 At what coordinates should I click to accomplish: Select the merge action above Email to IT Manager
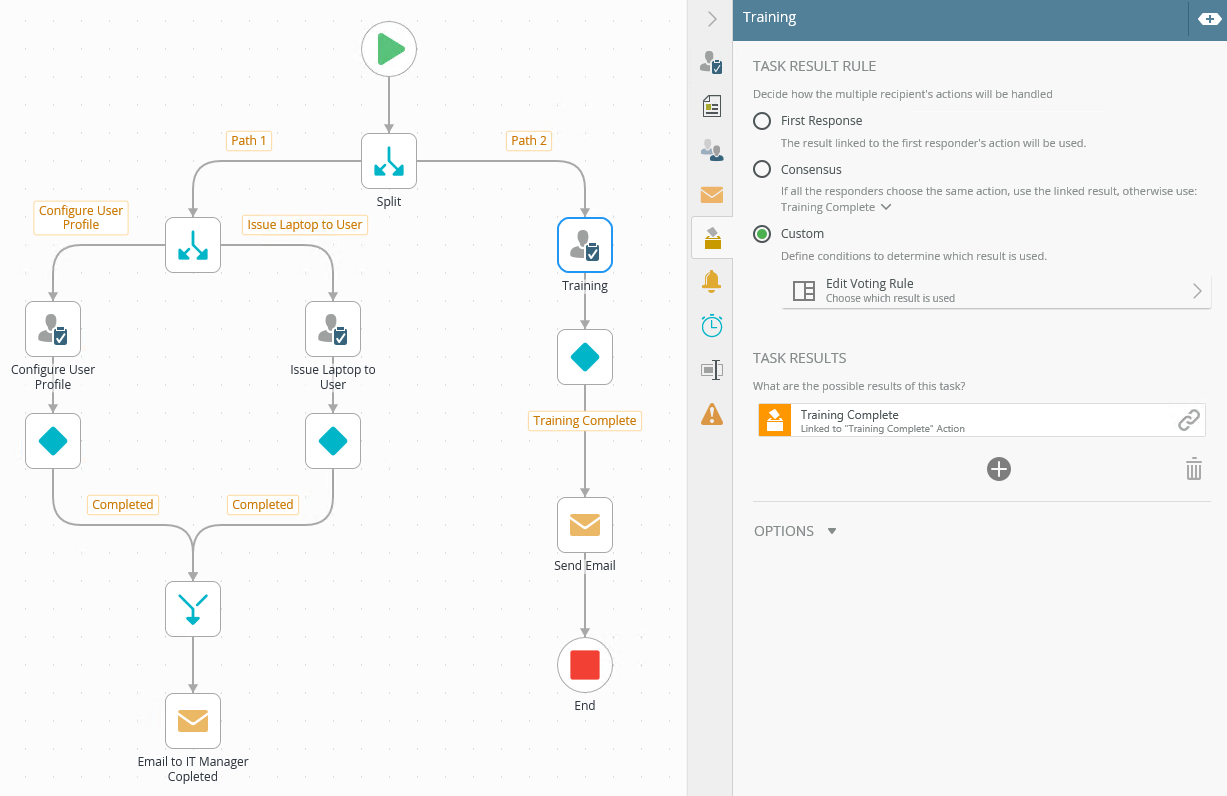192,608
